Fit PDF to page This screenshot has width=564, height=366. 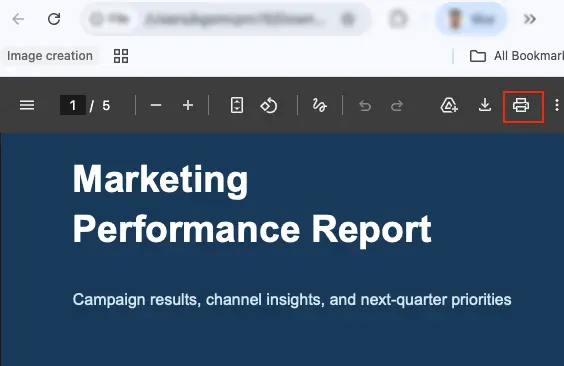point(237,105)
